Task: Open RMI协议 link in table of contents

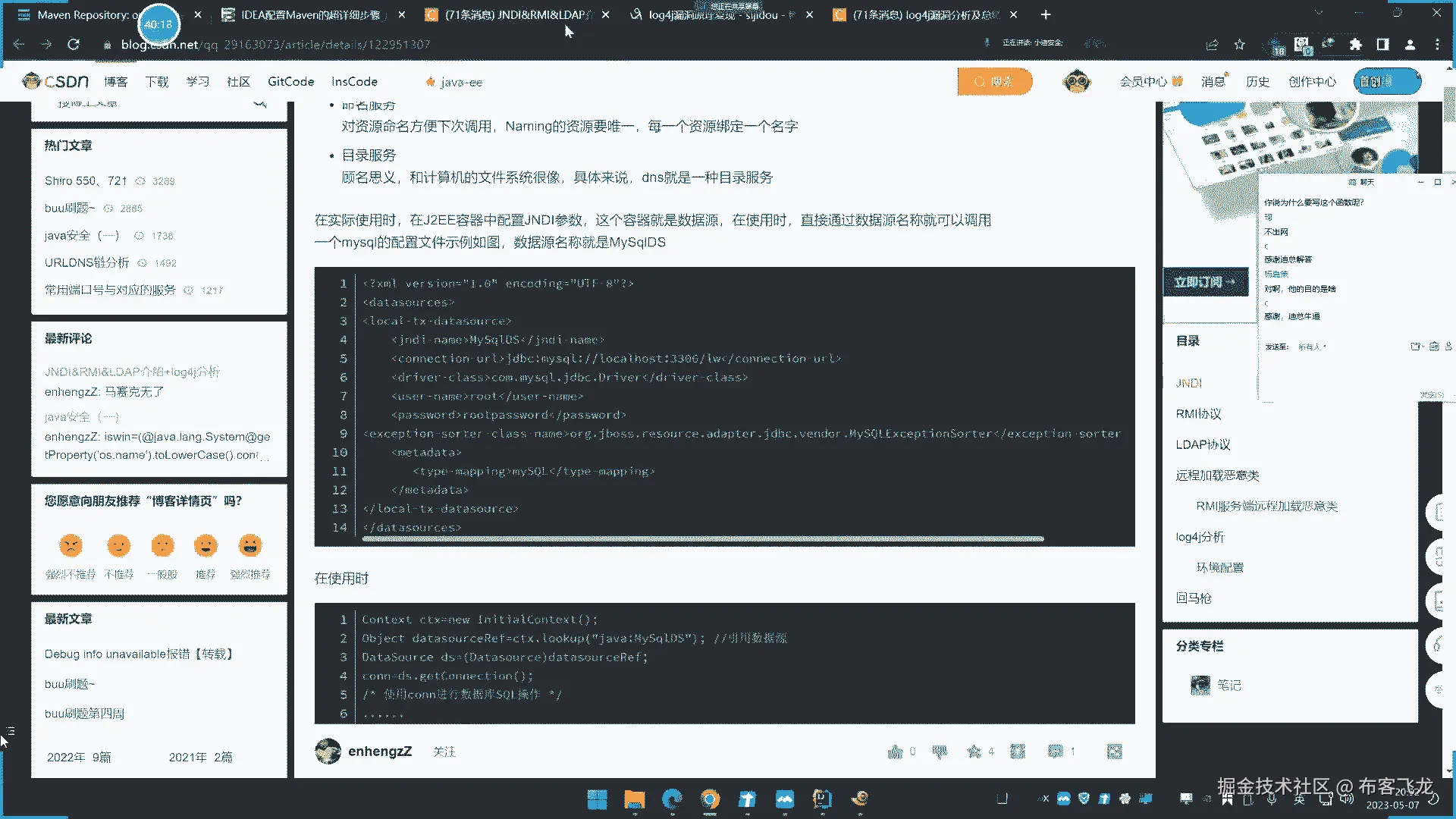Action: [x=1198, y=414]
